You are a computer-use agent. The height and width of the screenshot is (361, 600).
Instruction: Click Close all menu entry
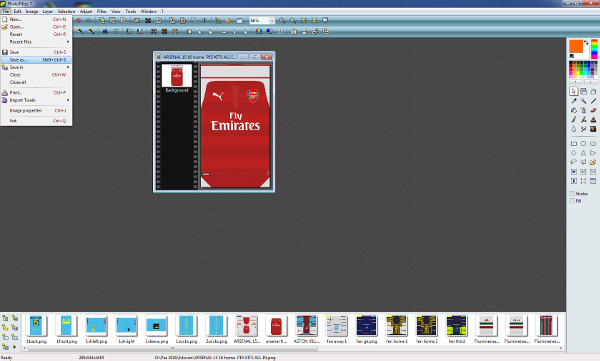[36, 82]
